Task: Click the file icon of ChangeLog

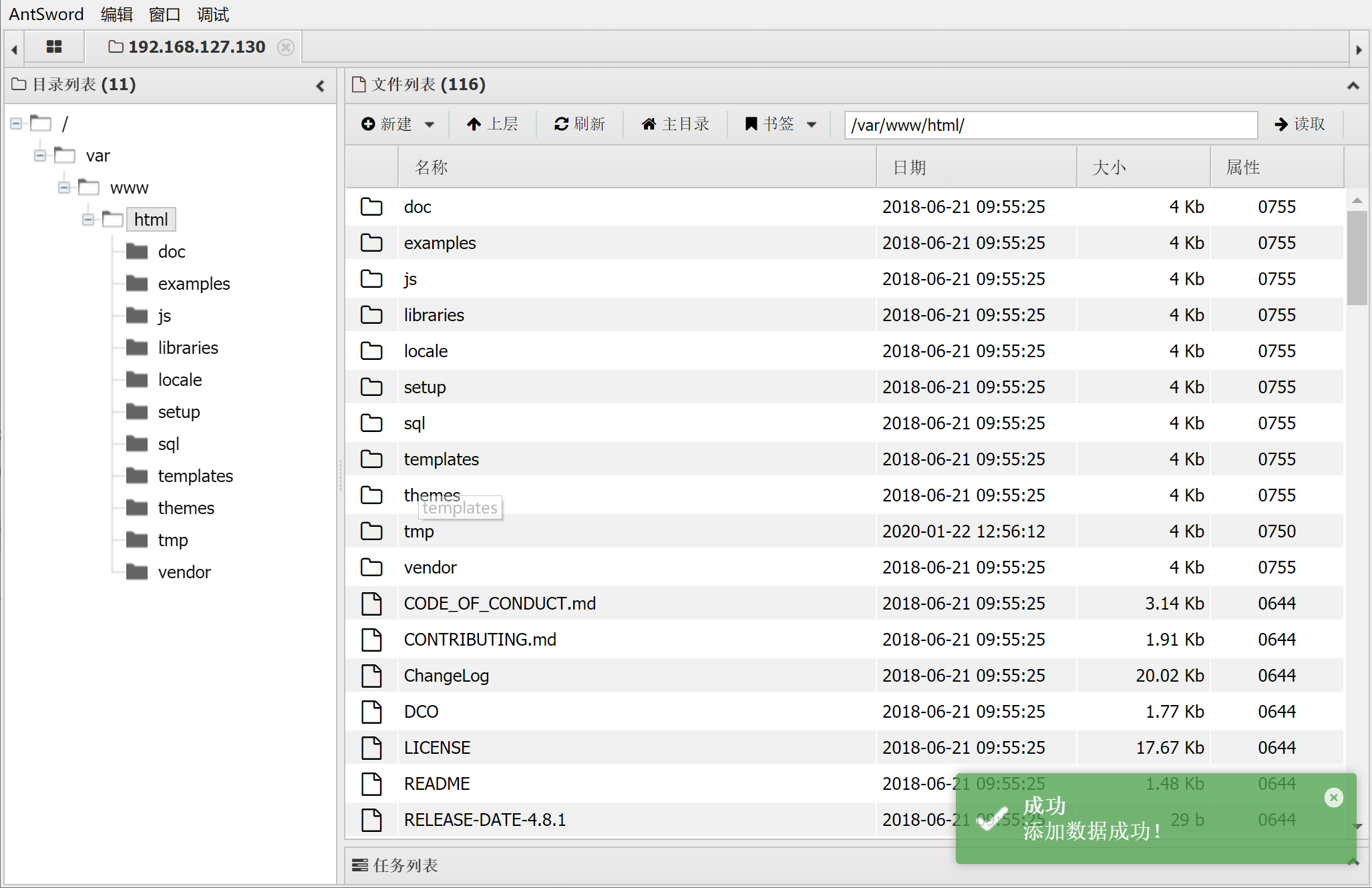Action: pyautogui.click(x=371, y=676)
